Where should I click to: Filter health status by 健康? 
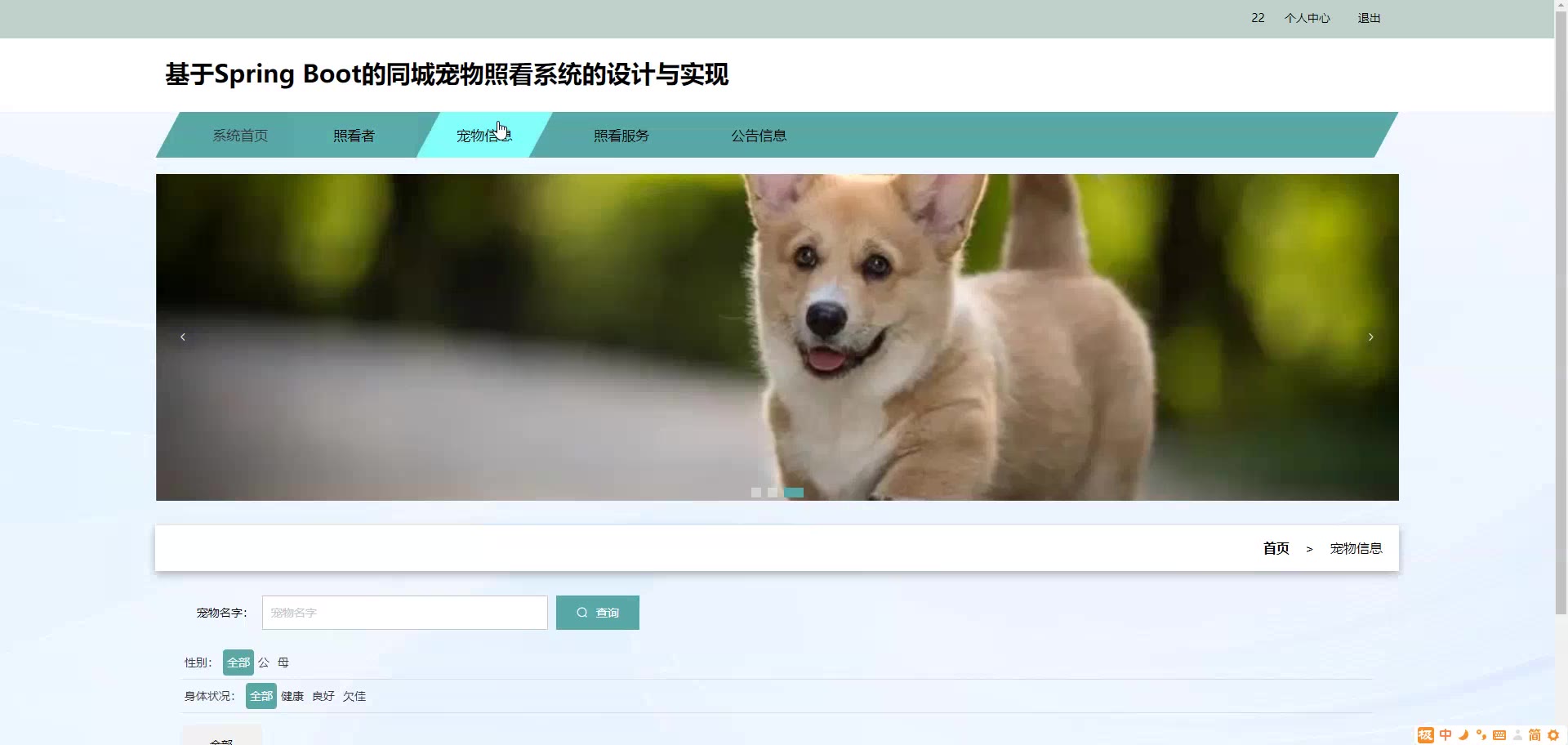292,696
